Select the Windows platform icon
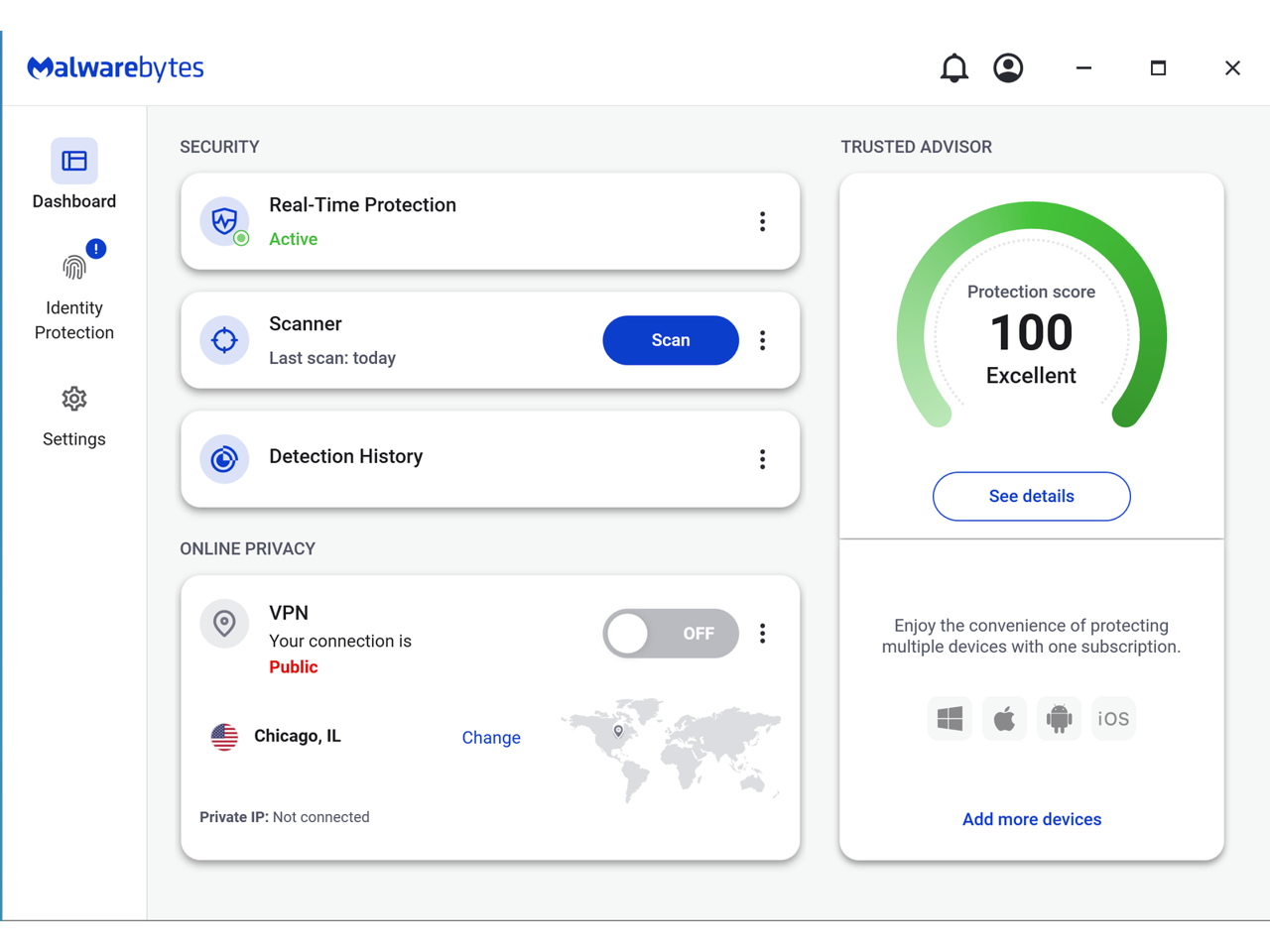 click(x=950, y=719)
